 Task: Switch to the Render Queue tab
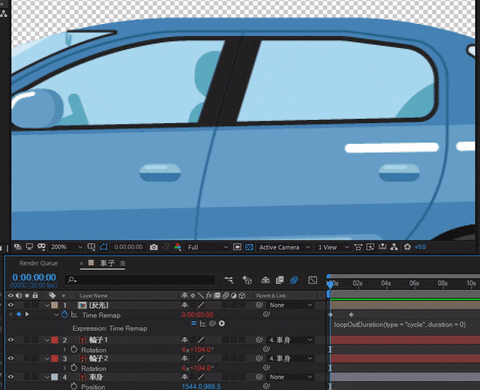point(38,263)
